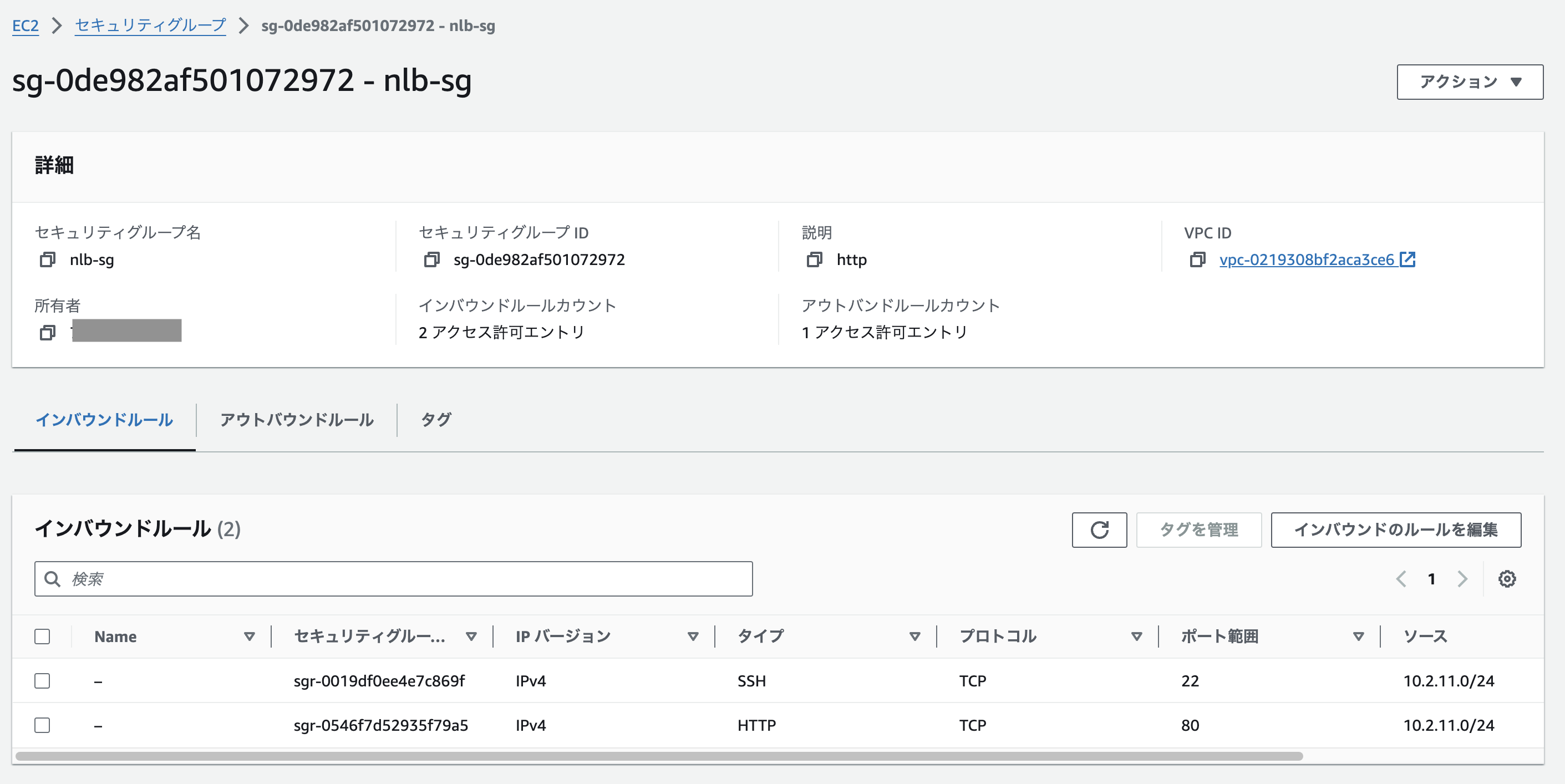Copy the owner account ID
Viewport: 1565px width, 784px height.
click(x=47, y=333)
